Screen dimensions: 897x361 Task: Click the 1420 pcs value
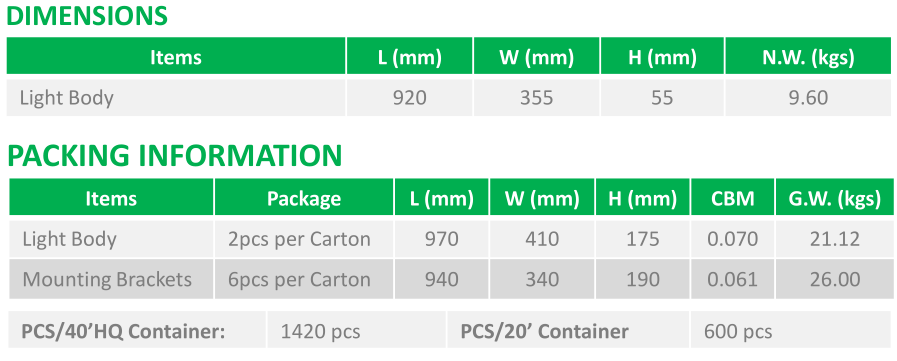[320, 331]
